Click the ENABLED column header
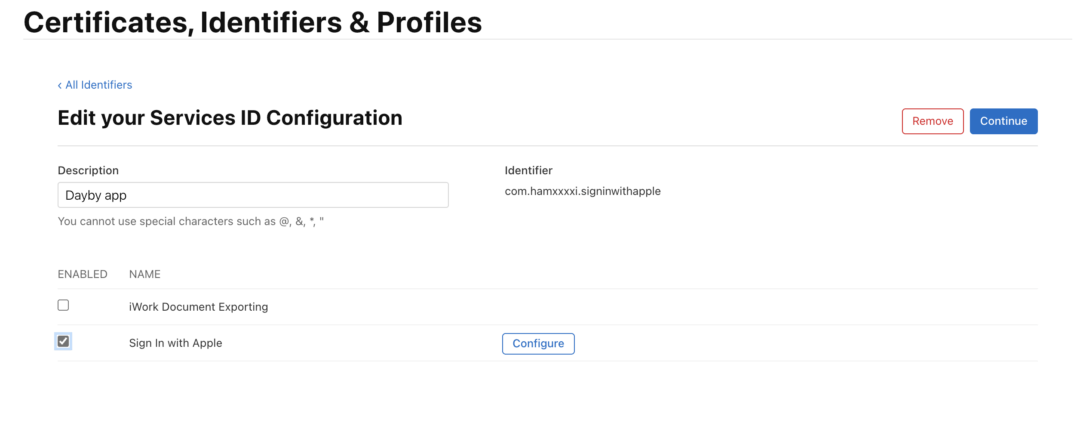The width and height of the screenshot is (1080, 426). 83,274
